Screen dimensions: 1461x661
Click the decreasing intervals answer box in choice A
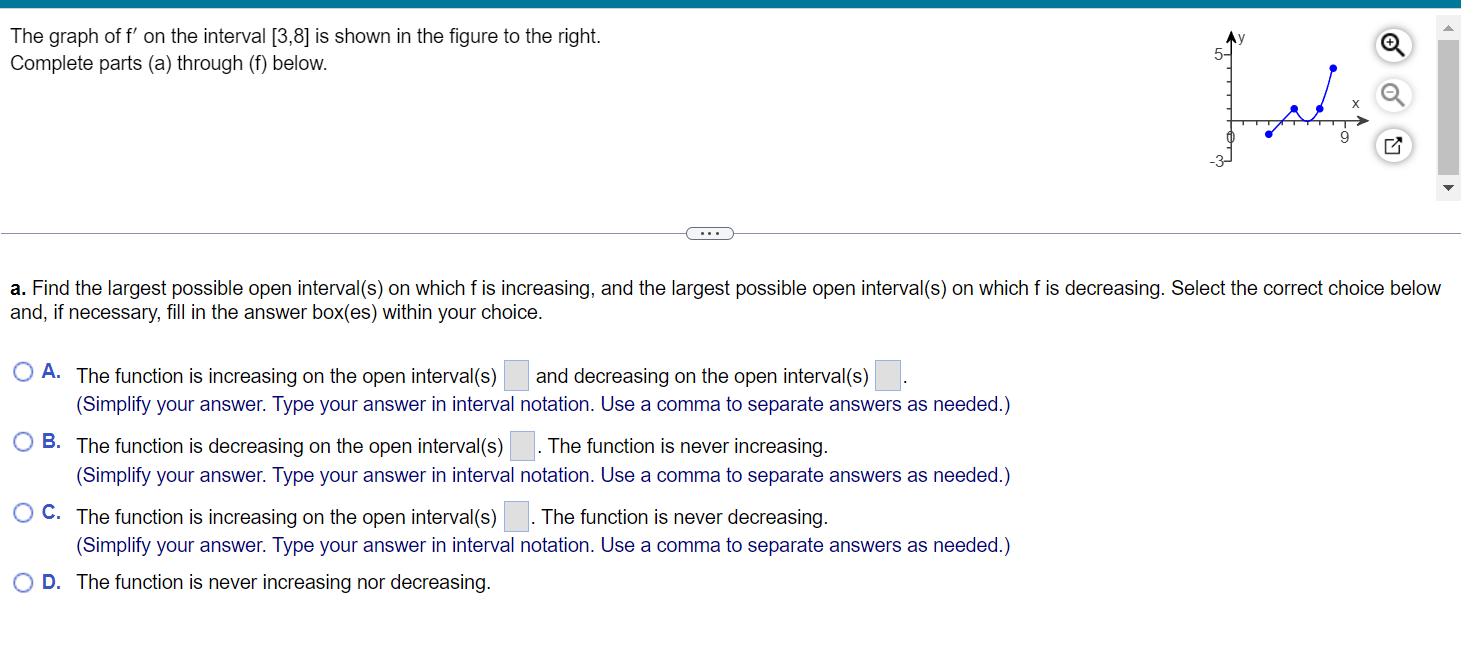tap(887, 374)
